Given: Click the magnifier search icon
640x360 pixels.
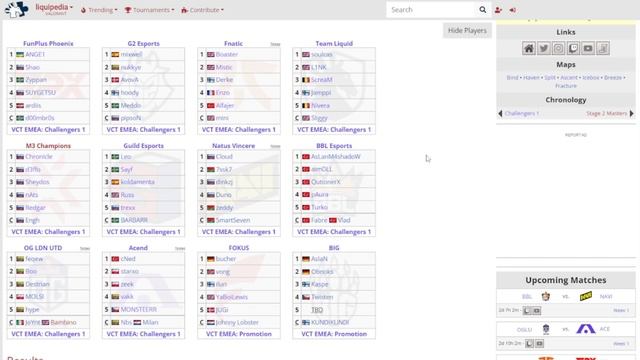Looking at the screenshot, I should (483, 10).
